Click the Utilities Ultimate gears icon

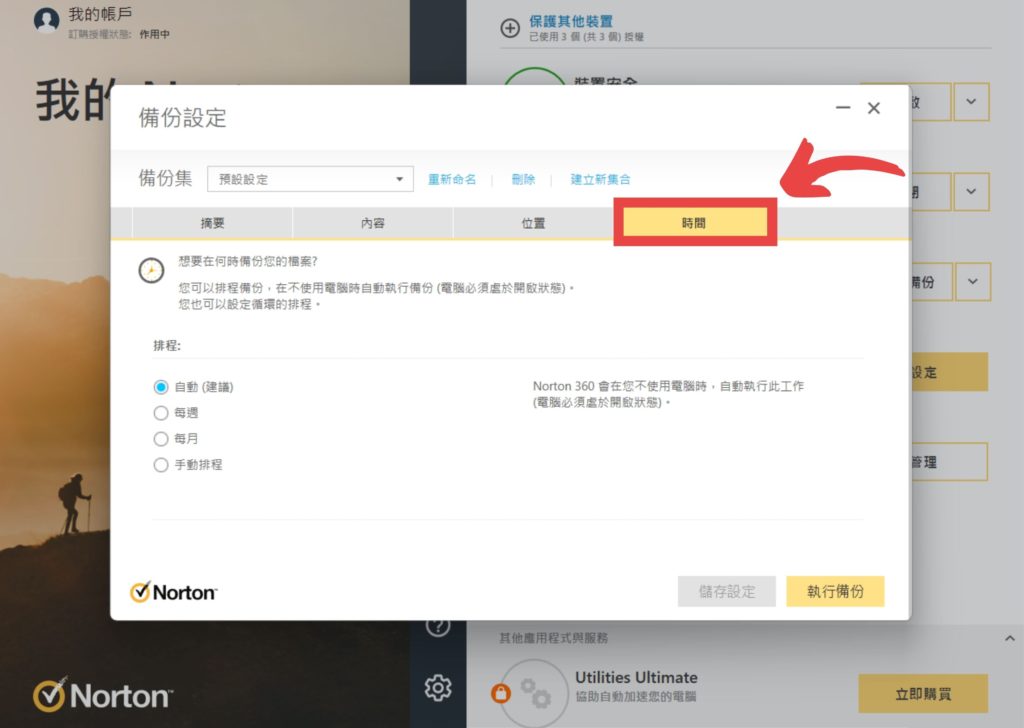coord(536,693)
